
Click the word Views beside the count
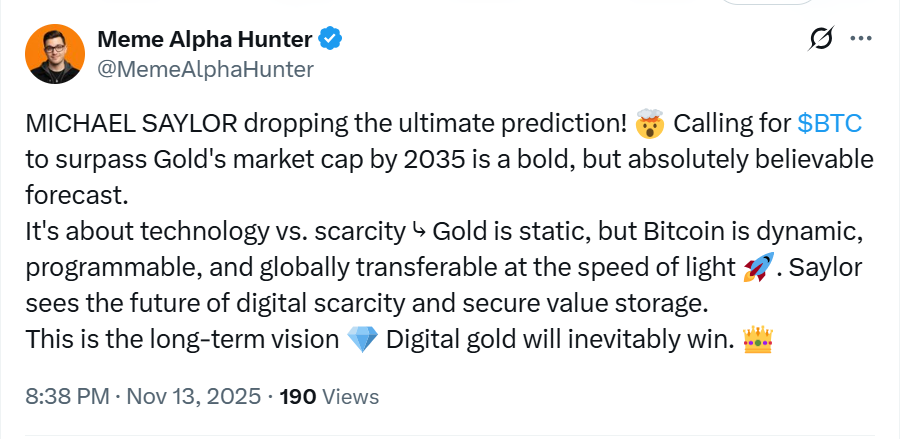click(x=351, y=397)
